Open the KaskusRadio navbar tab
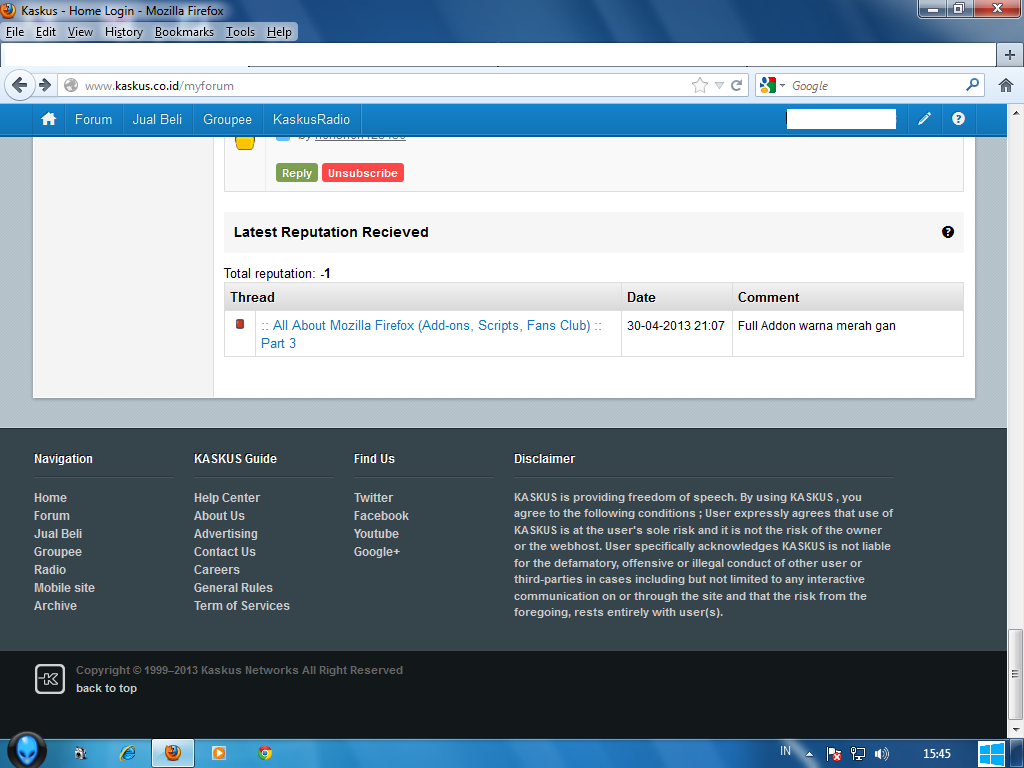Screen dimensions: 1024x768 pos(312,120)
